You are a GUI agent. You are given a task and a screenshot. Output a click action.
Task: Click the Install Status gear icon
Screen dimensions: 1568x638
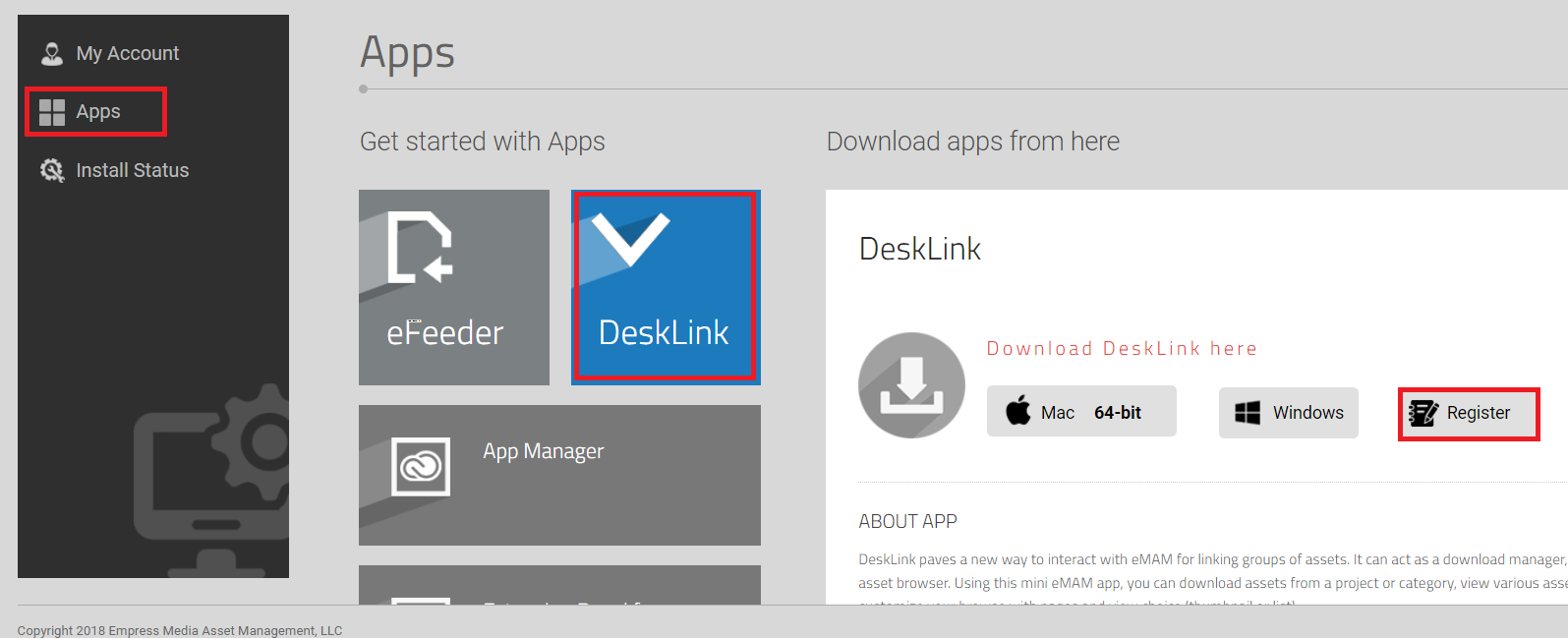click(52, 171)
